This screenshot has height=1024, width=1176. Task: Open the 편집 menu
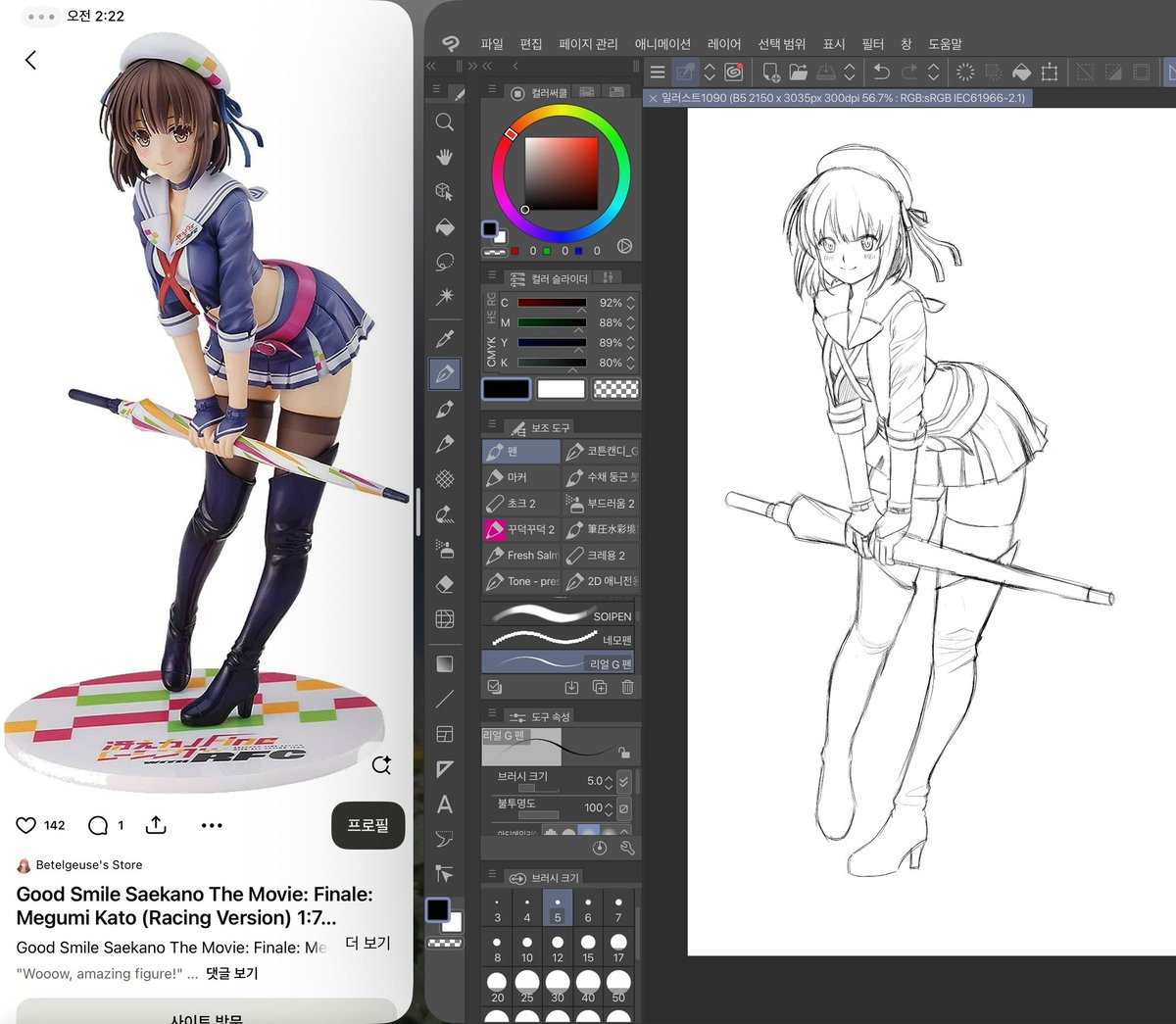tap(531, 44)
